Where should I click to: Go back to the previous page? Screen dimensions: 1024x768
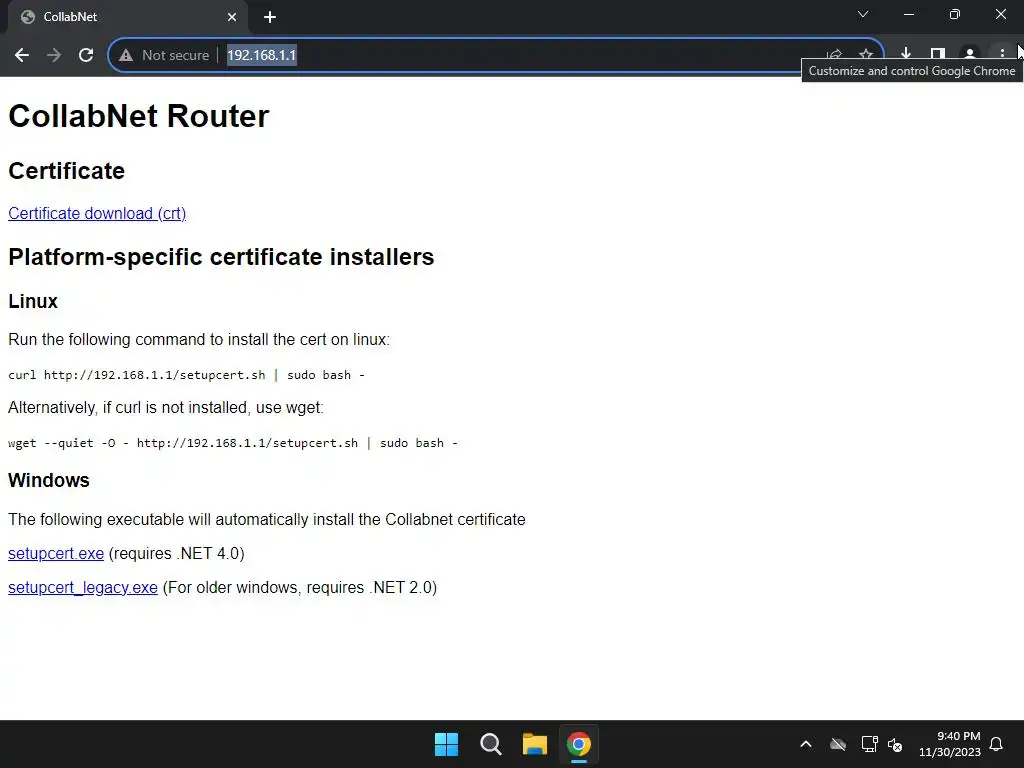tap(22, 56)
